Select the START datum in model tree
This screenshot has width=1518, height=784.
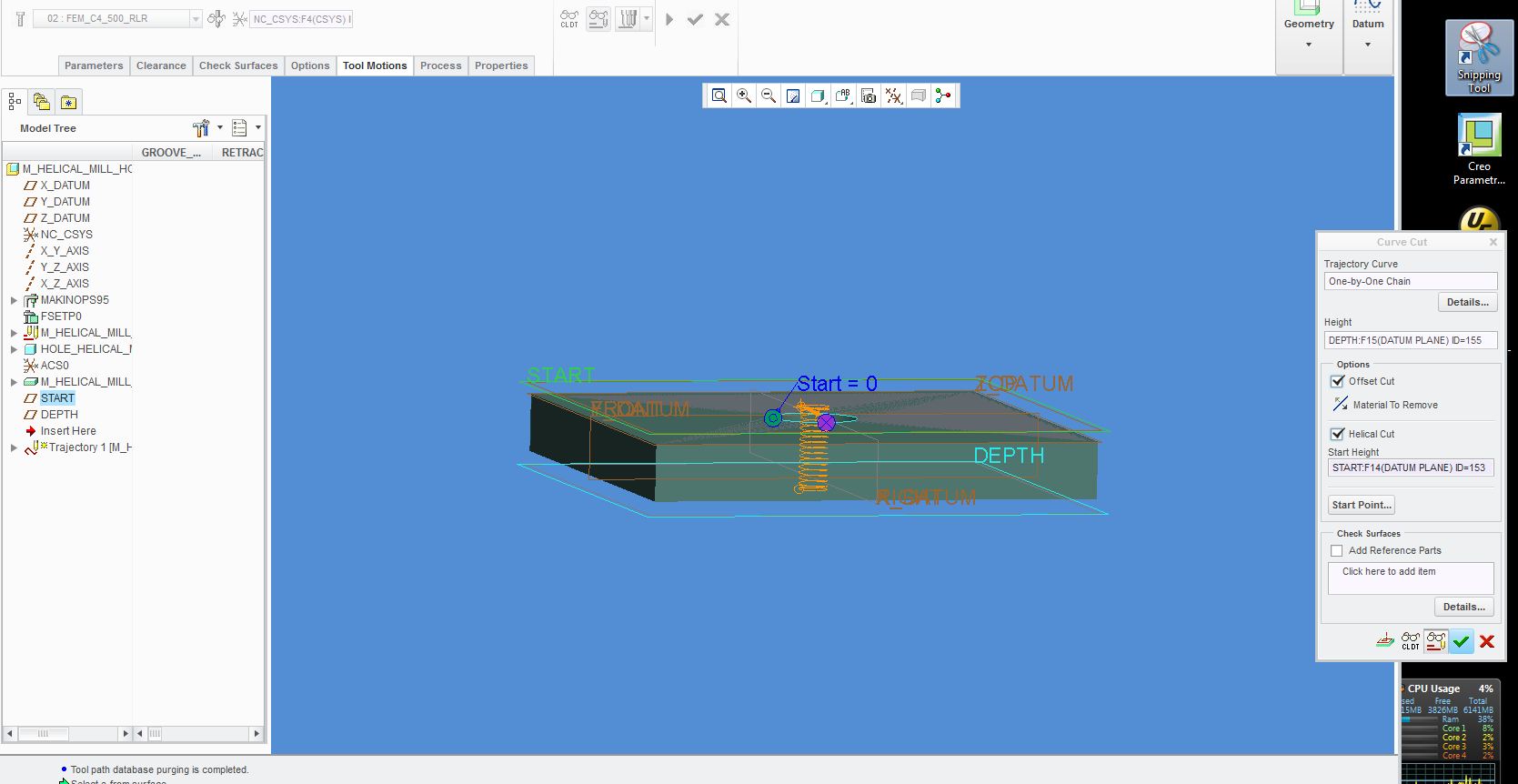point(57,397)
